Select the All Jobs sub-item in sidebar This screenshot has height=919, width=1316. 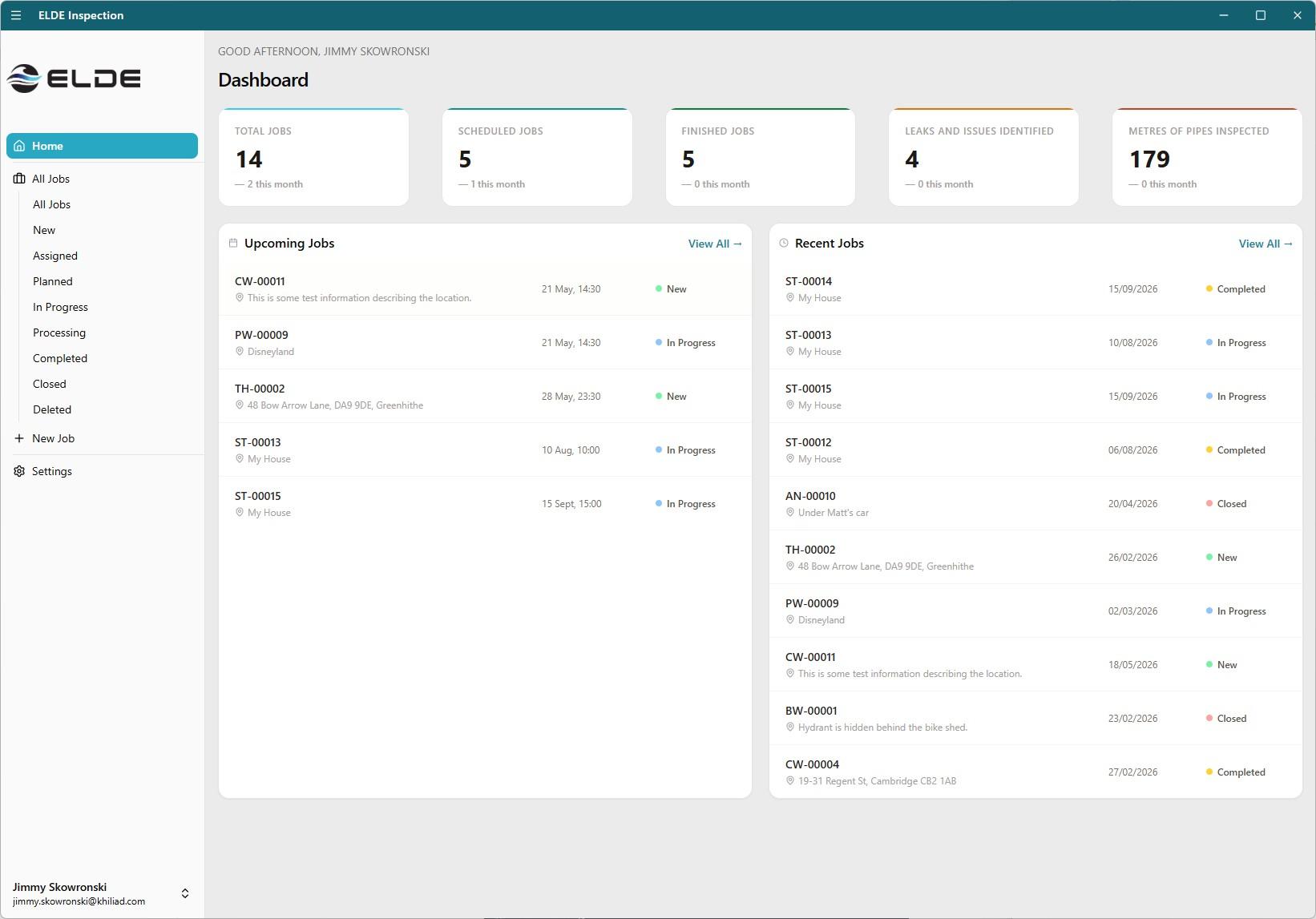click(x=51, y=204)
